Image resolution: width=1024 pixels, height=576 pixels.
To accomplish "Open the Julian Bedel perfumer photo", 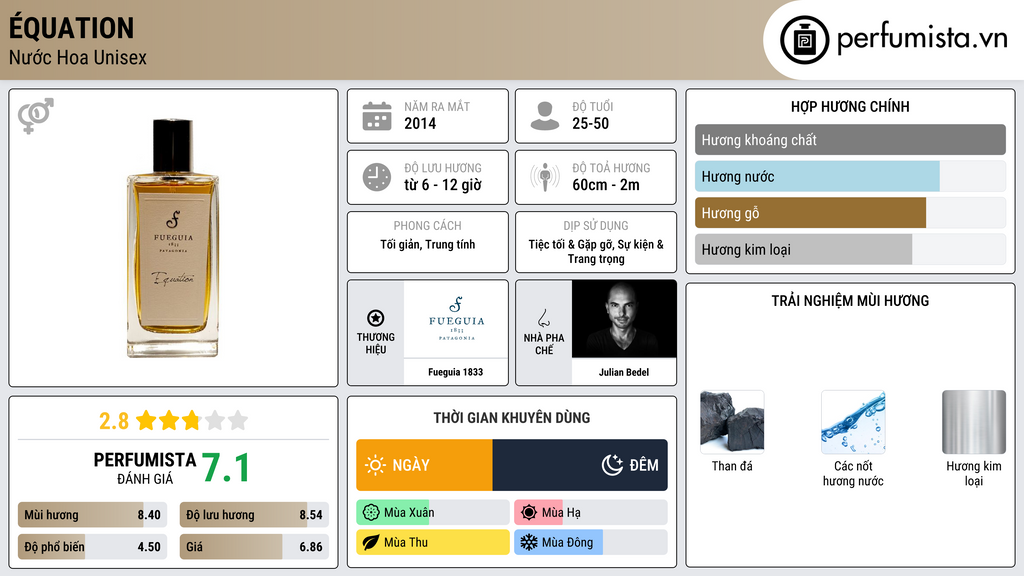I will 624,319.
